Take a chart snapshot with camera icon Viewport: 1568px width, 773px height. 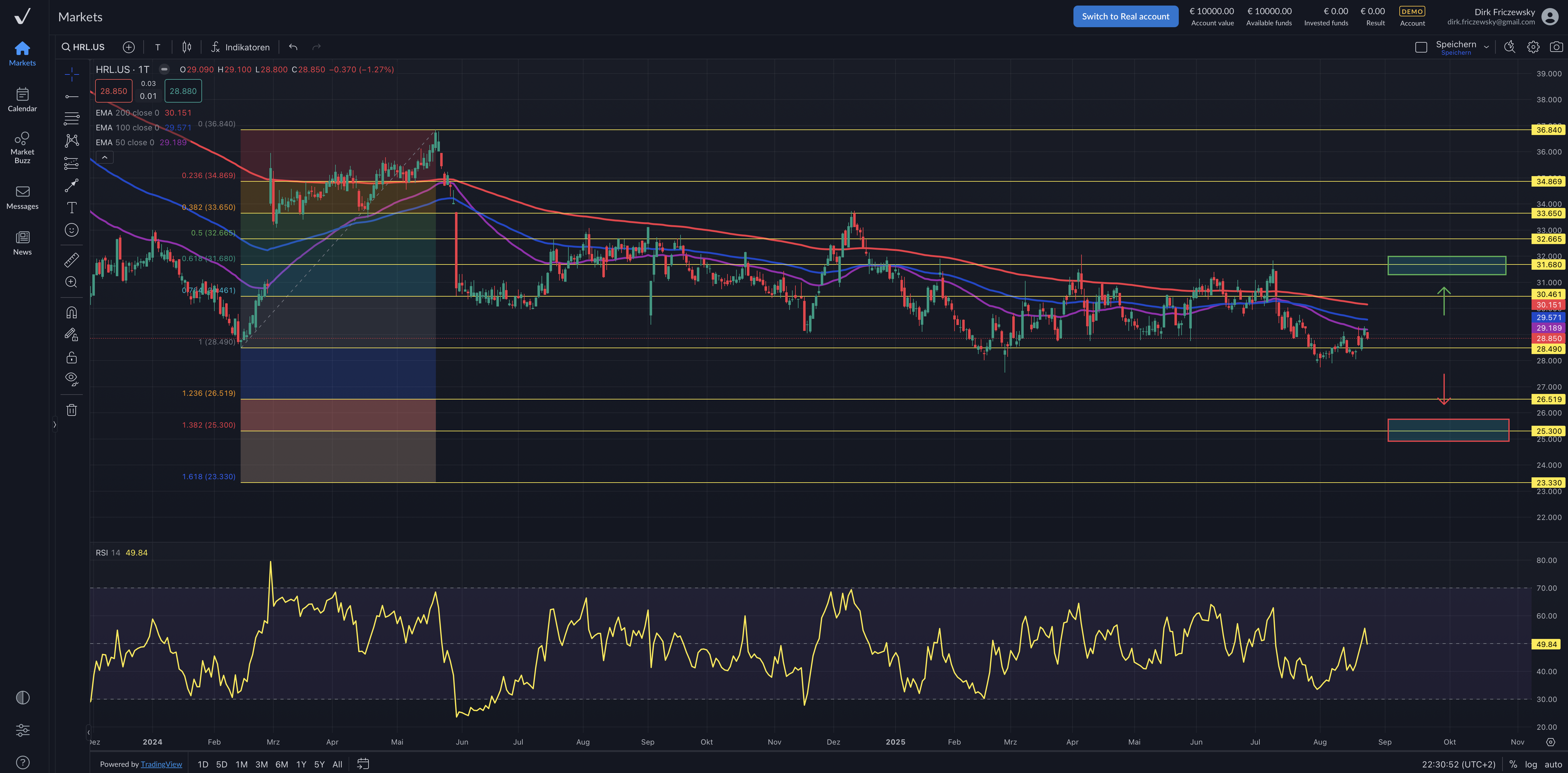coord(1556,47)
